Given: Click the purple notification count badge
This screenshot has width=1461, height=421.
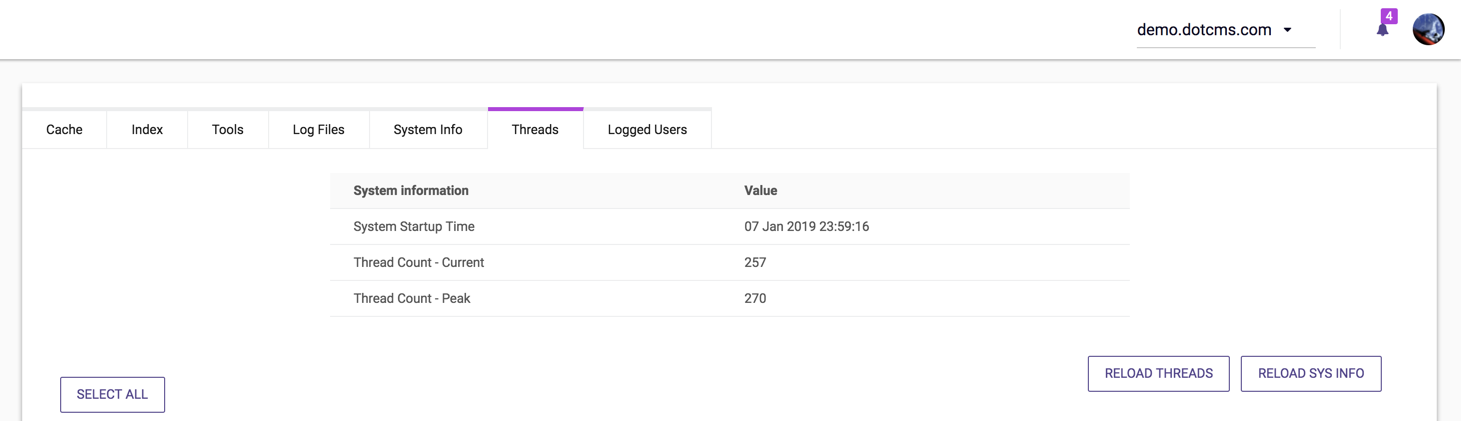Looking at the screenshot, I should pos(1389,16).
